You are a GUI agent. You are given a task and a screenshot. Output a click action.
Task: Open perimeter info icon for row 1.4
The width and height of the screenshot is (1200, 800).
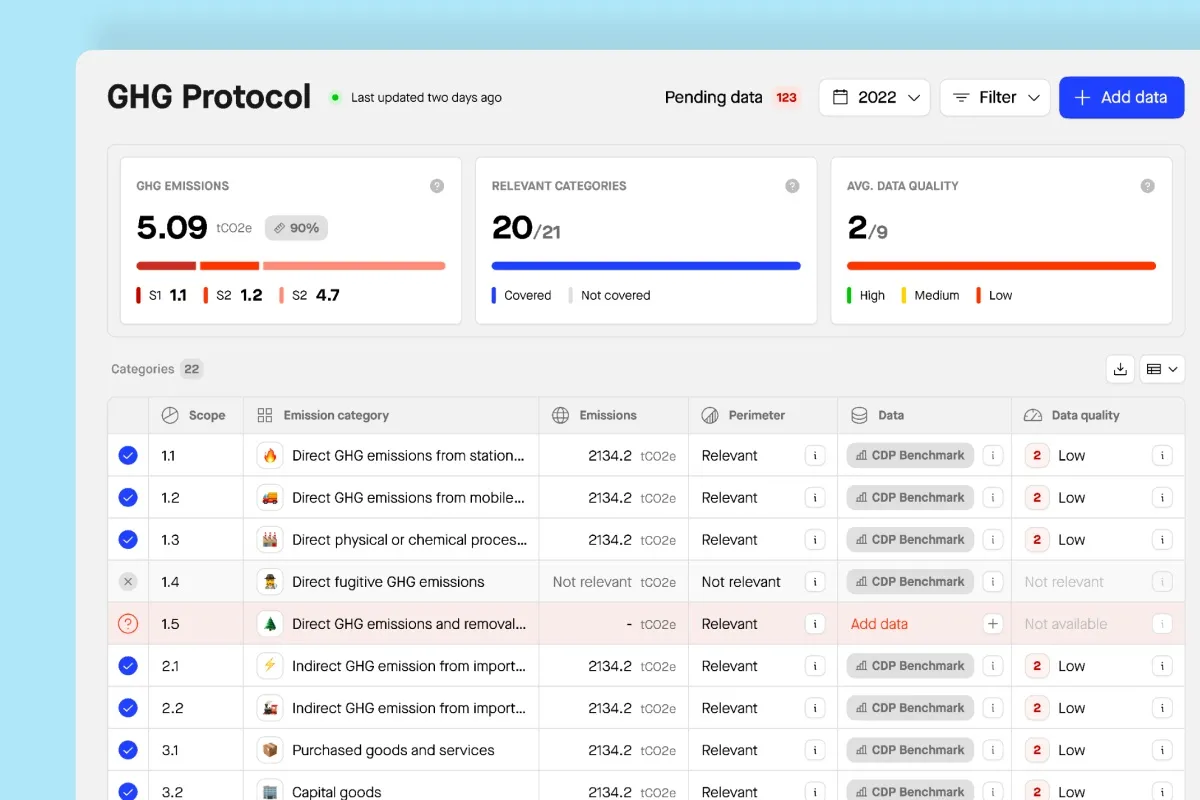tap(815, 582)
